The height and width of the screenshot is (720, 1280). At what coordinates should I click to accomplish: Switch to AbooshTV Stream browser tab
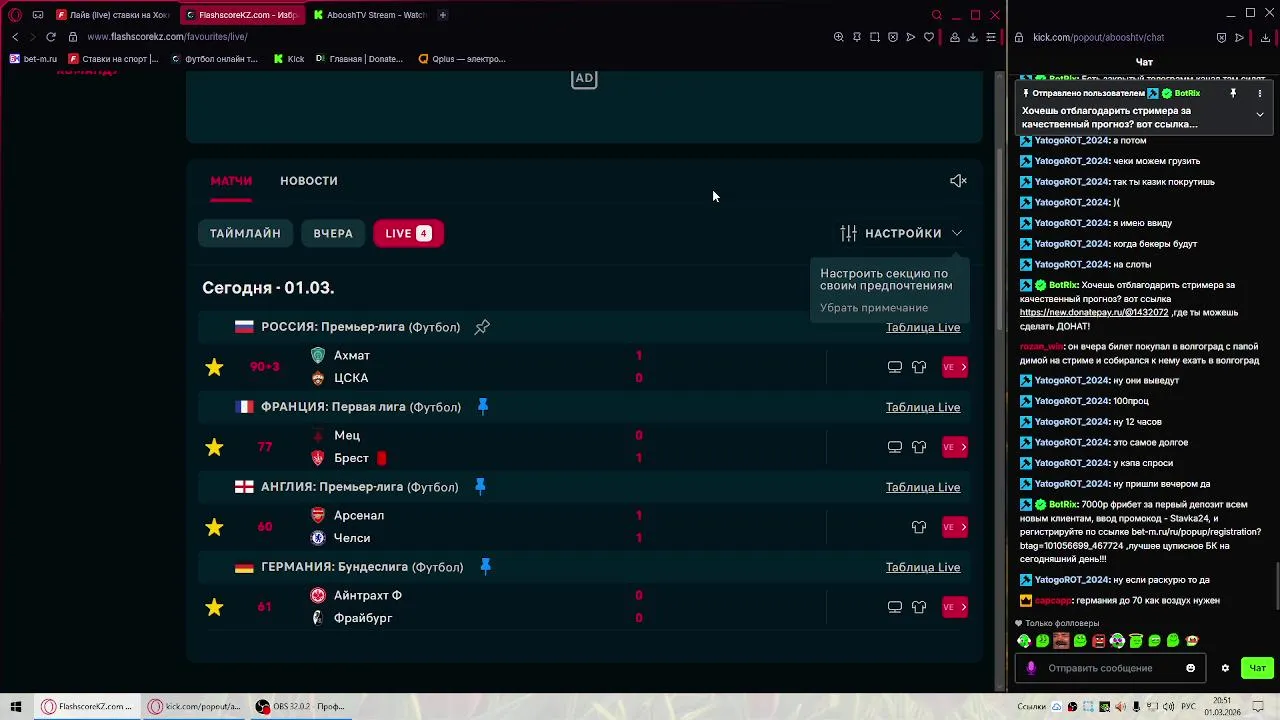pos(370,15)
